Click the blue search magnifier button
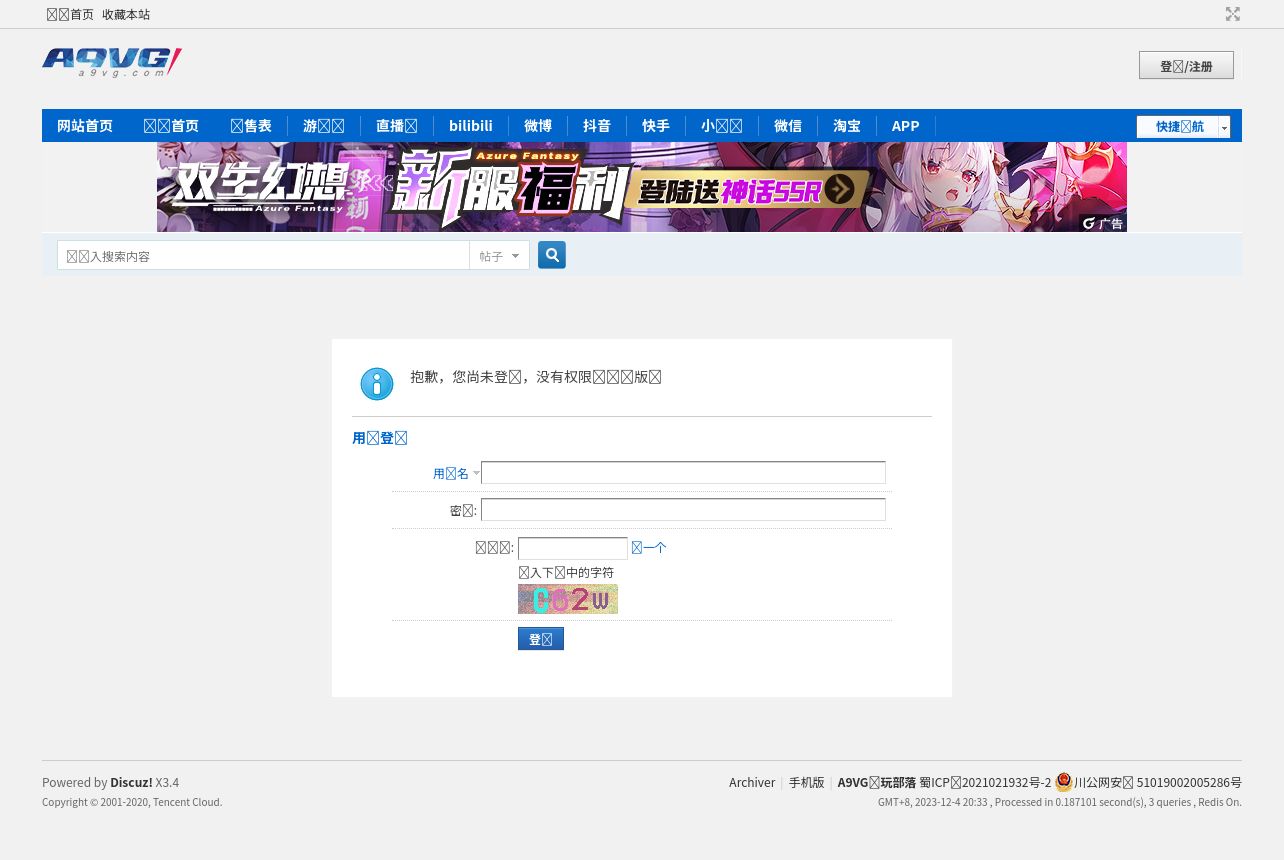This screenshot has width=1284, height=860. tap(552, 255)
